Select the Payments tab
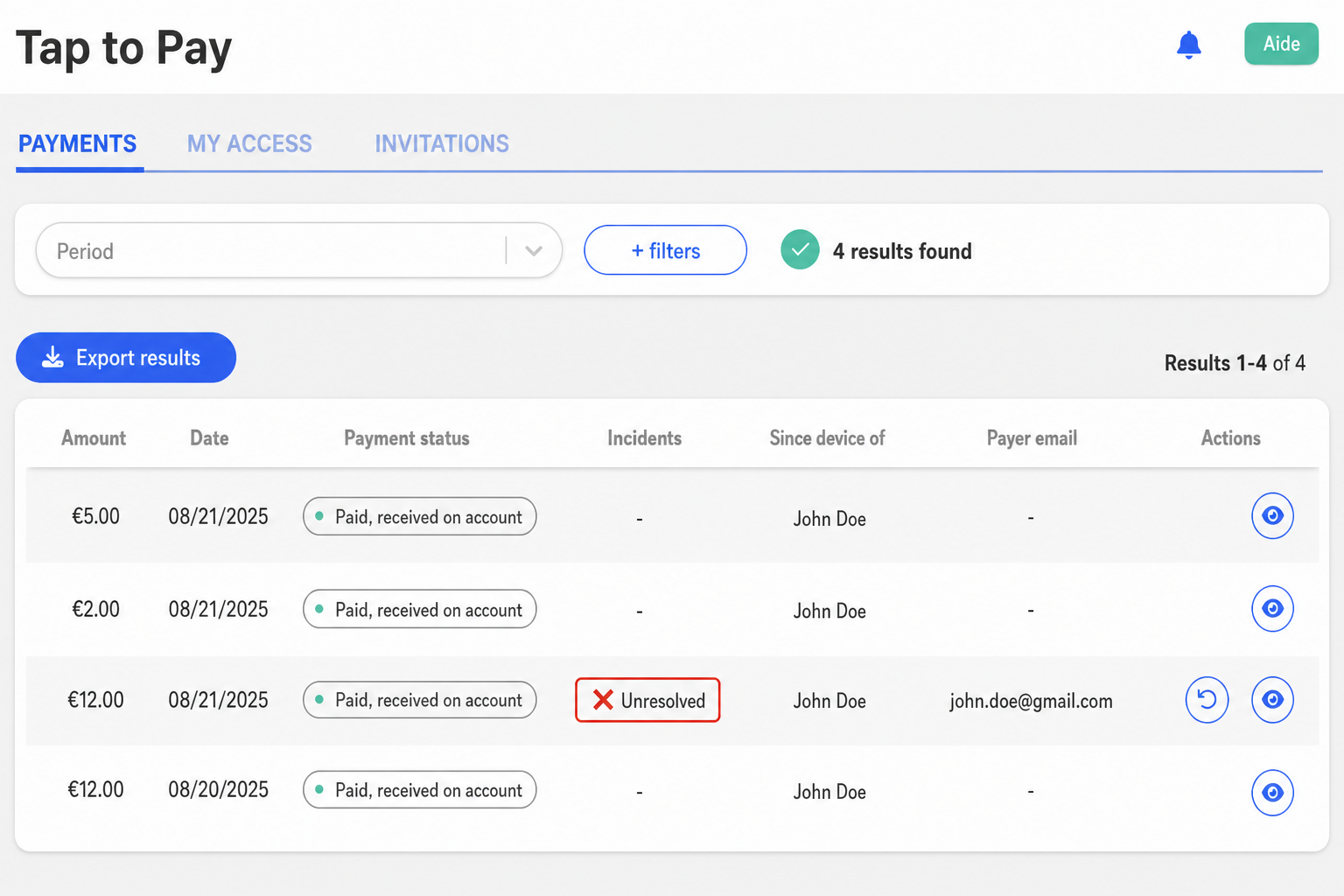The height and width of the screenshot is (896, 1344). pyautogui.click(x=78, y=143)
